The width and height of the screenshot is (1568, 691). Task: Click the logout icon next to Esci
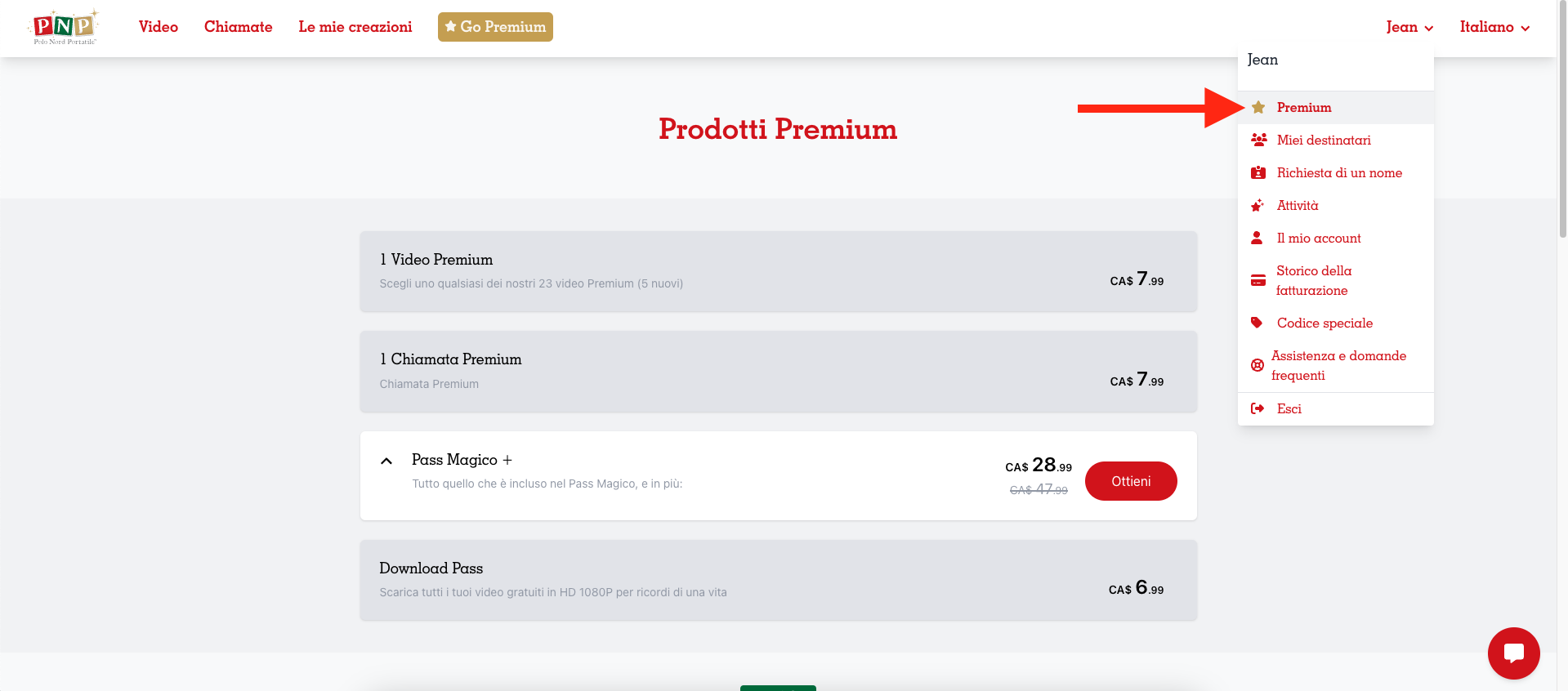1258,408
